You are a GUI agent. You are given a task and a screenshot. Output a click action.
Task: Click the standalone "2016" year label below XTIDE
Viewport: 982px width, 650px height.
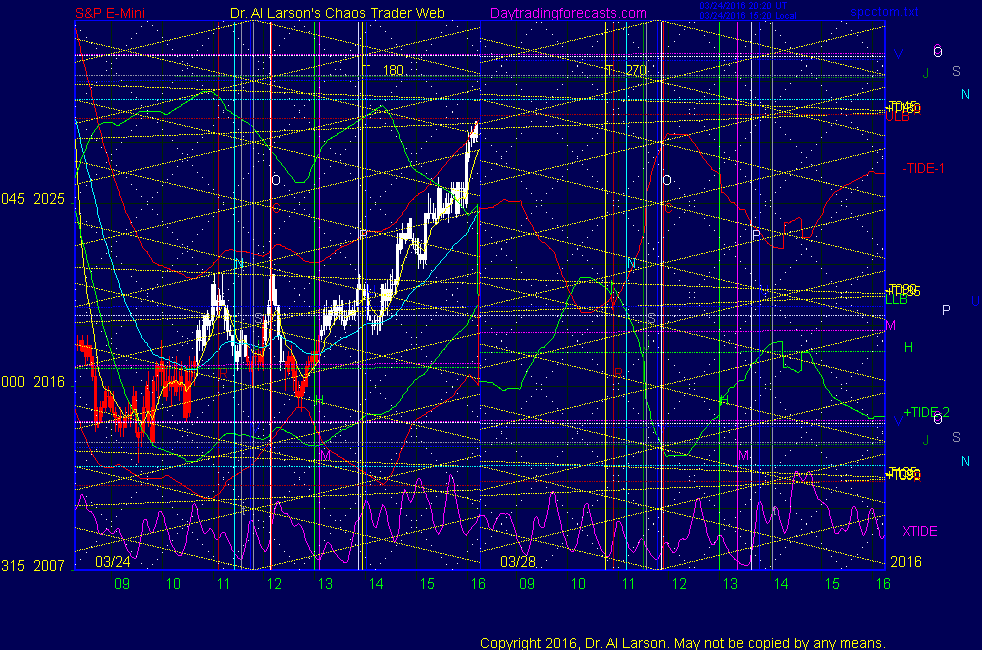906,562
